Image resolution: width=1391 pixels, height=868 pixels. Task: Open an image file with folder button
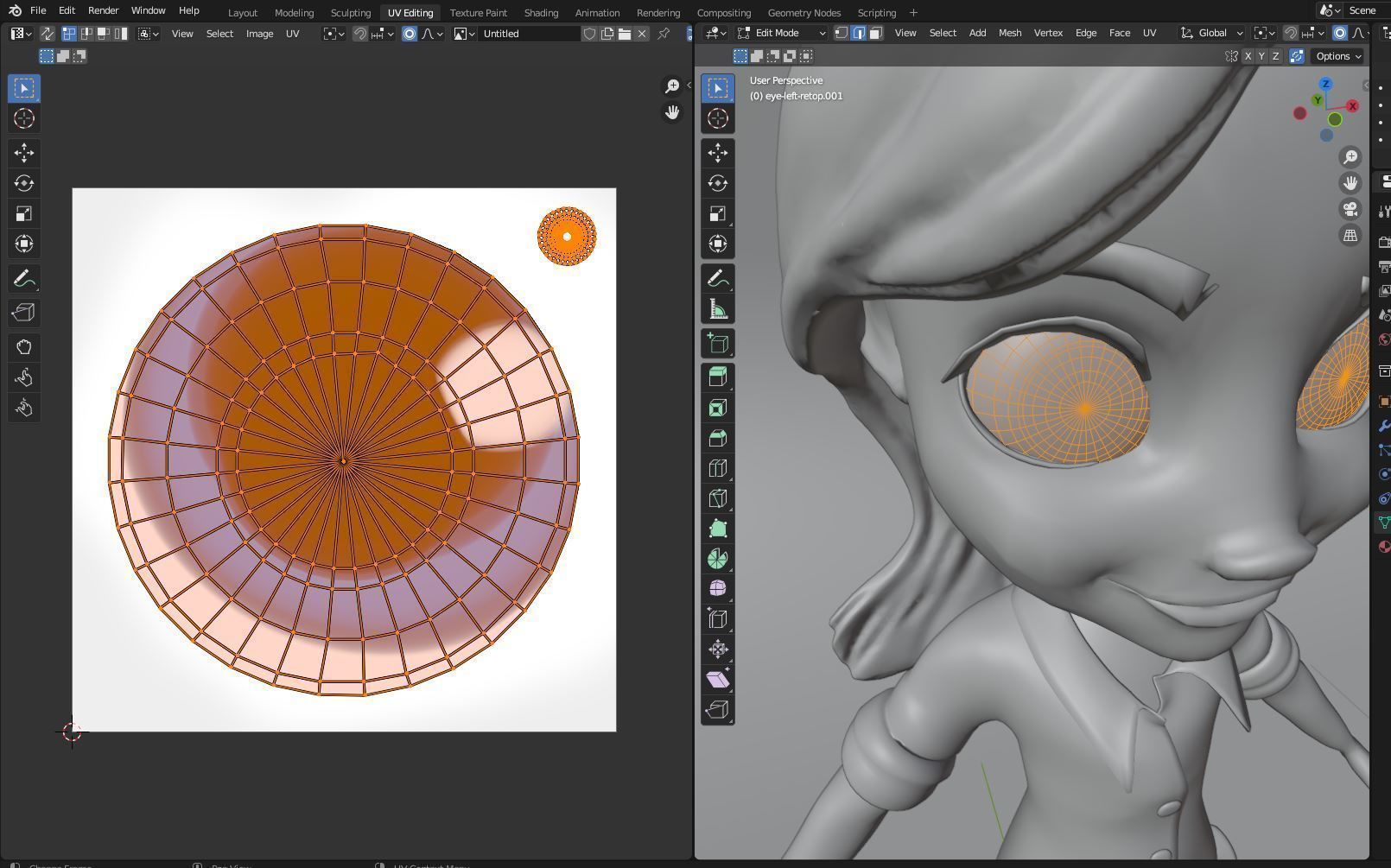[x=624, y=34]
